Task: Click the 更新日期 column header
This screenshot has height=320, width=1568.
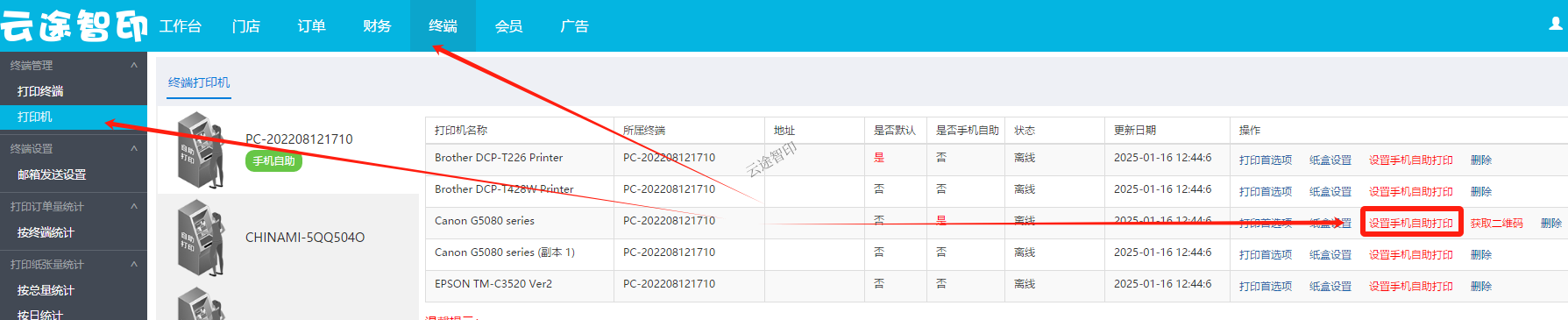Action: 1135,131
